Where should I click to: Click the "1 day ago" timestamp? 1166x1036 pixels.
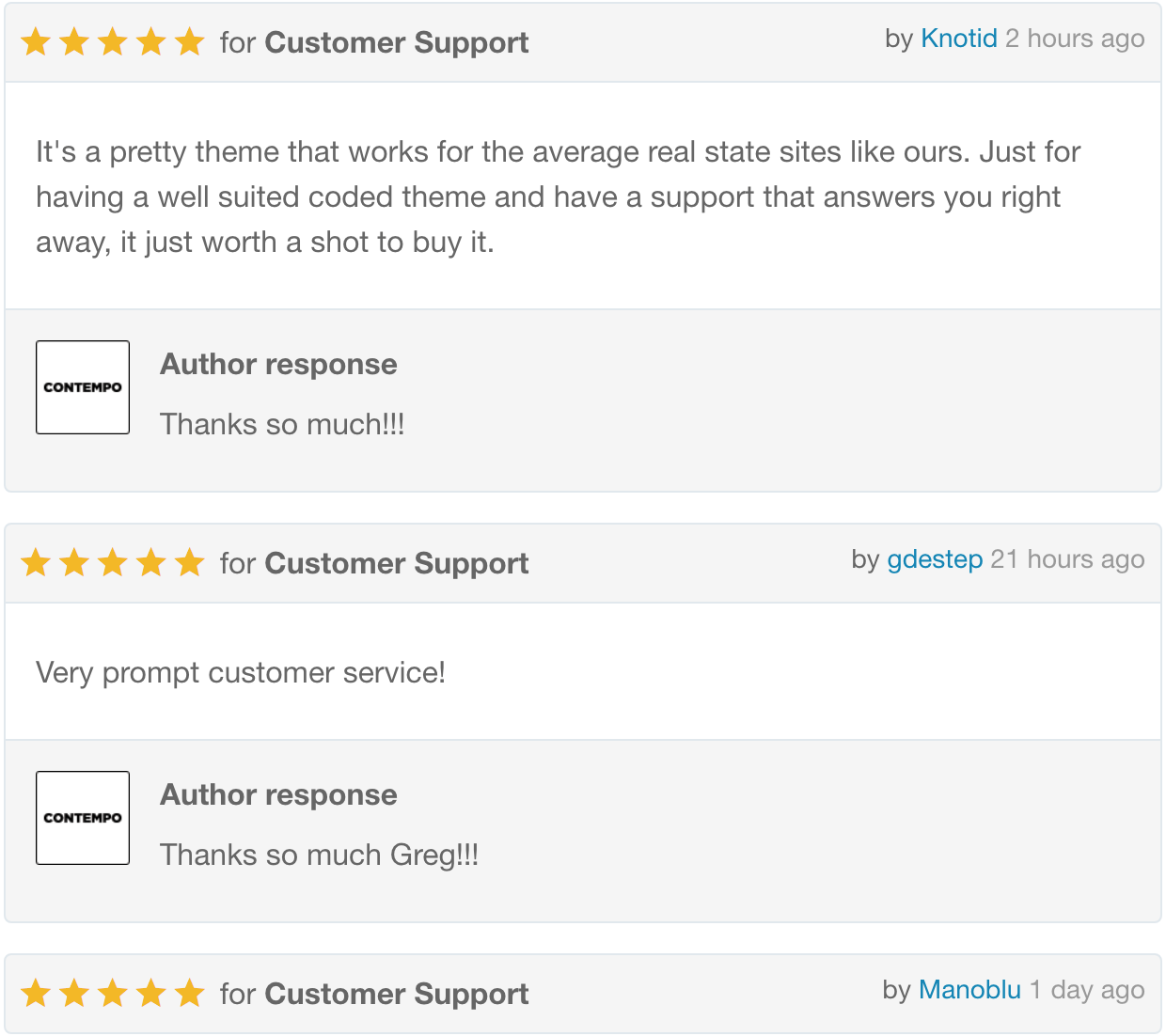pyautogui.click(x=1087, y=990)
